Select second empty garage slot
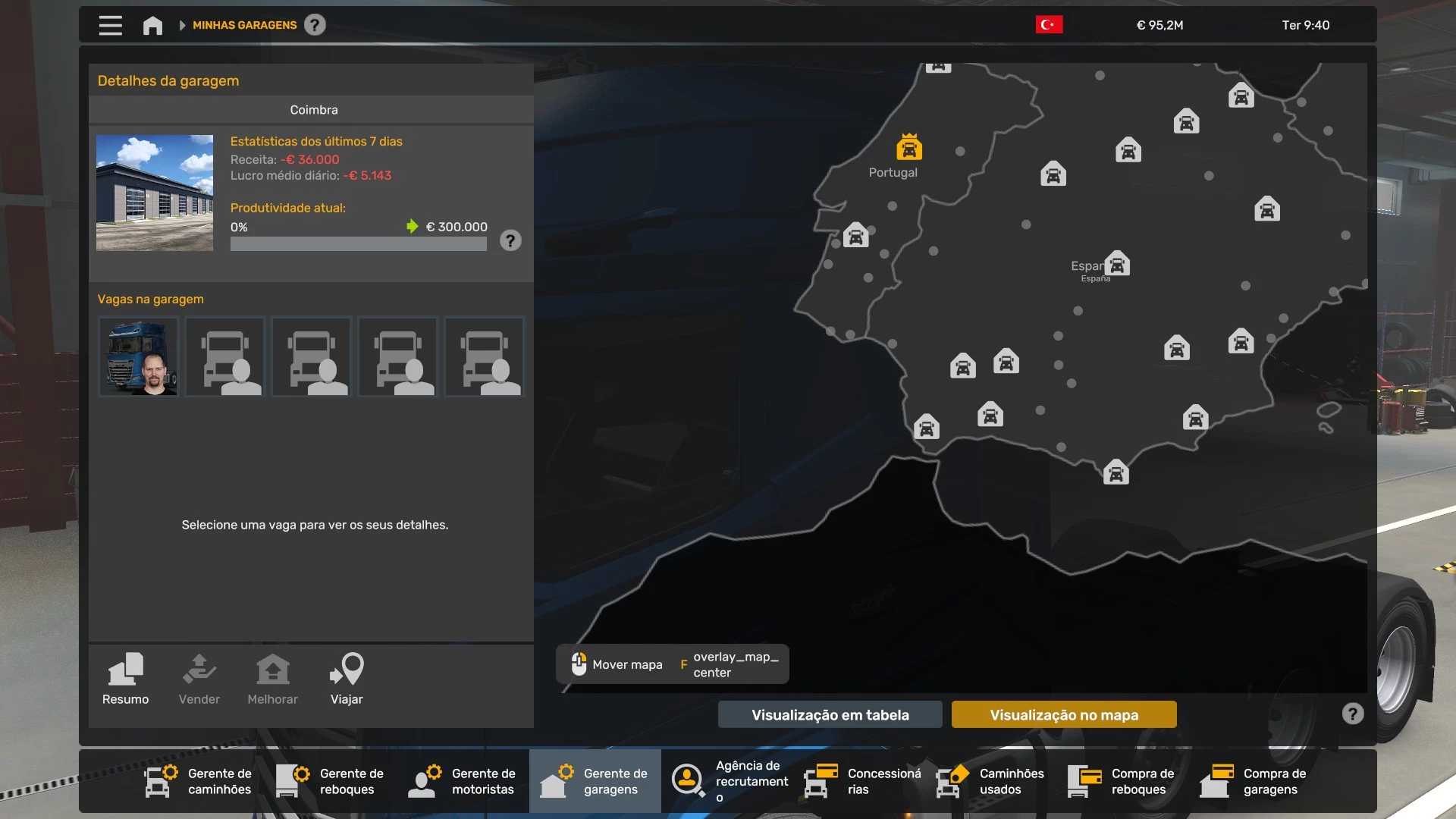This screenshot has height=819, width=1456. click(x=312, y=356)
